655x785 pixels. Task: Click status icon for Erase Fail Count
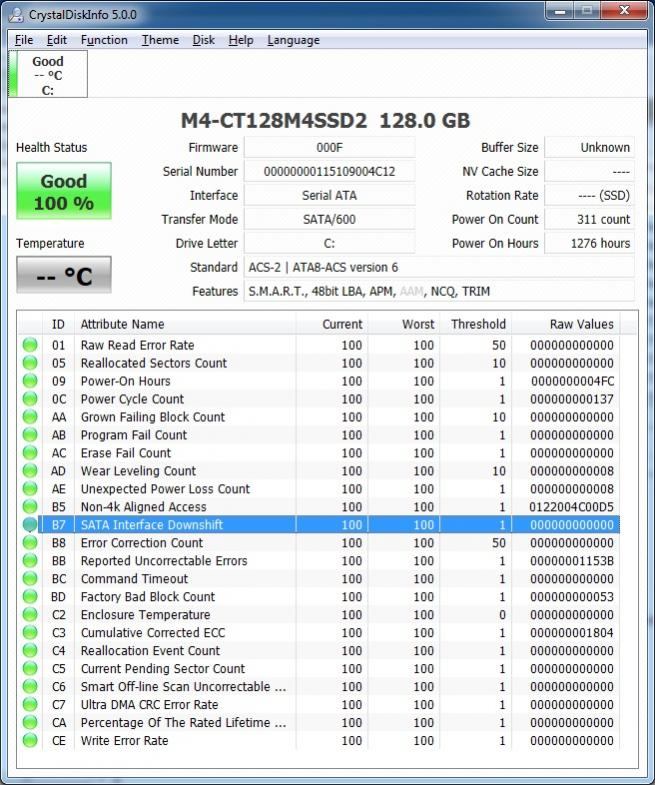[30, 453]
